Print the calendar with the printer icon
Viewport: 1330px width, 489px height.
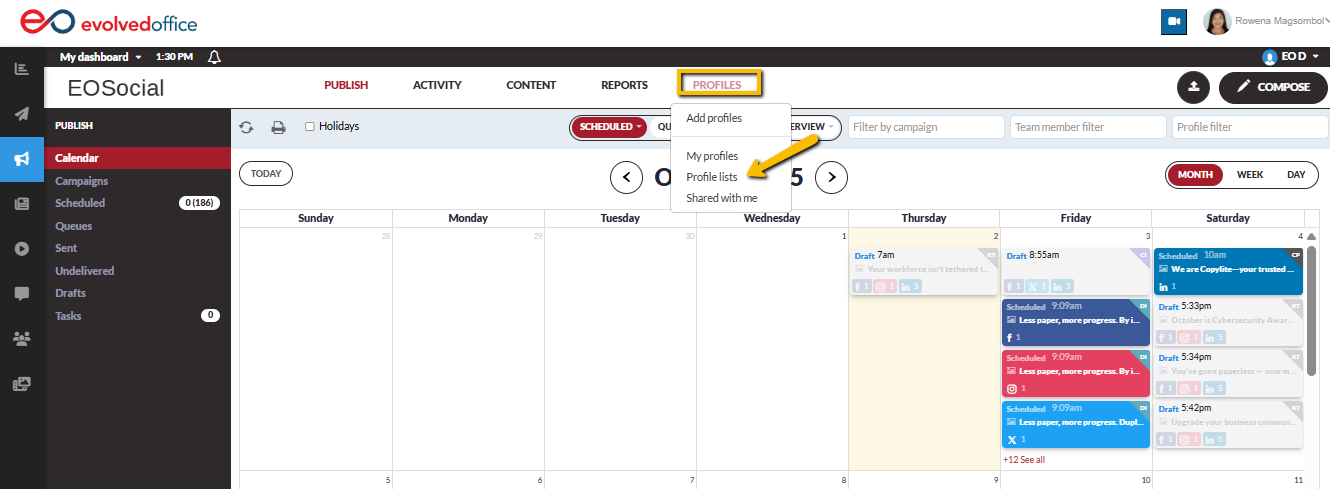tap(279, 127)
